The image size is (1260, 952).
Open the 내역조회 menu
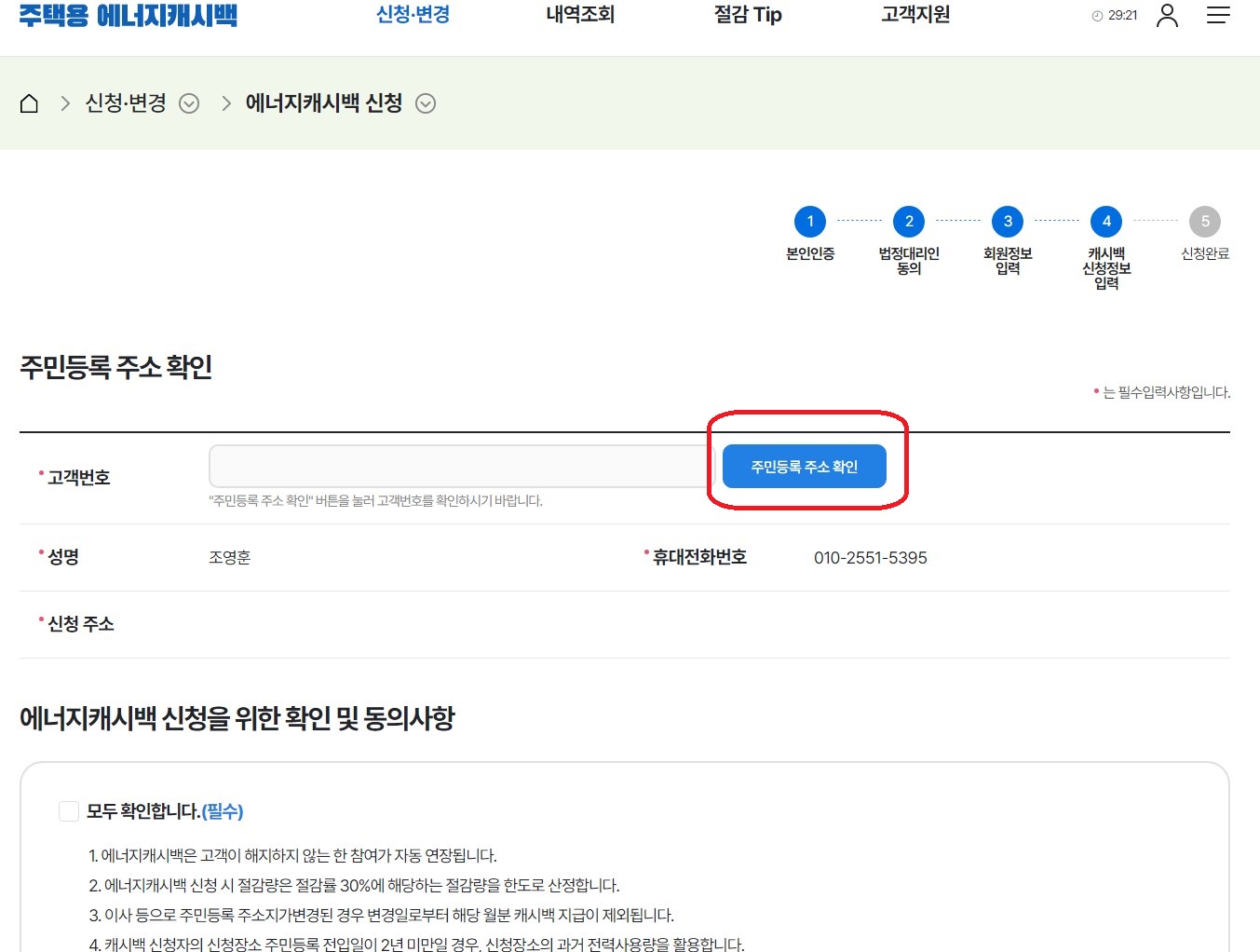pyautogui.click(x=578, y=14)
